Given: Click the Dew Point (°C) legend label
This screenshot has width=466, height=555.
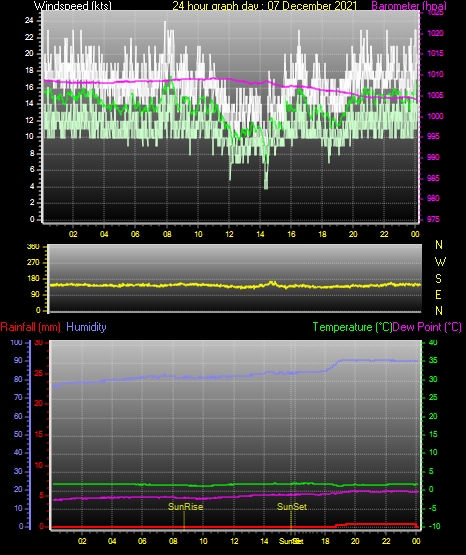Looking at the screenshot, I should [x=427, y=327].
